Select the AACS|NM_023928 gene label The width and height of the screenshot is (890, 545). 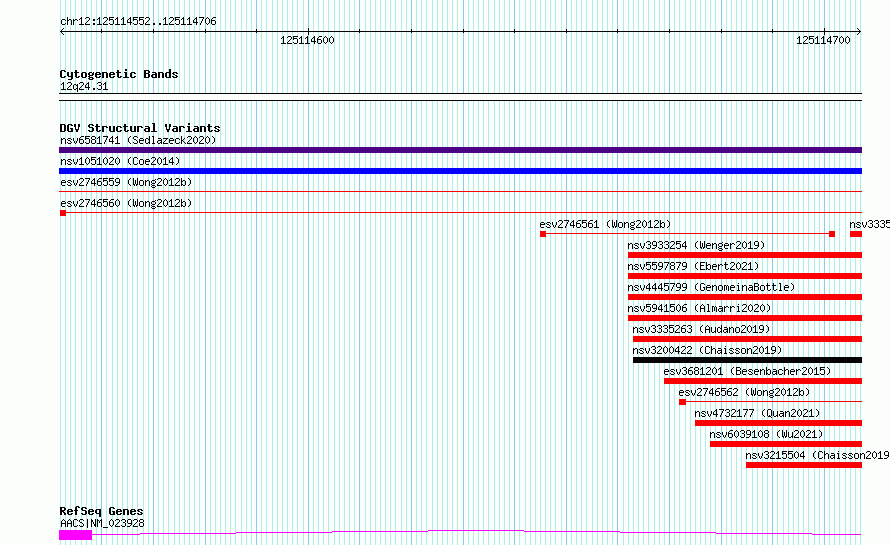(x=102, y=523)
